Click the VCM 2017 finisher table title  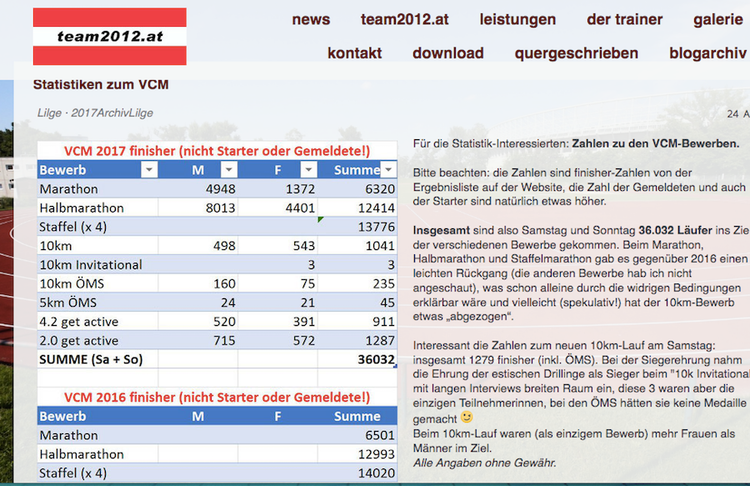click(217, 151)
